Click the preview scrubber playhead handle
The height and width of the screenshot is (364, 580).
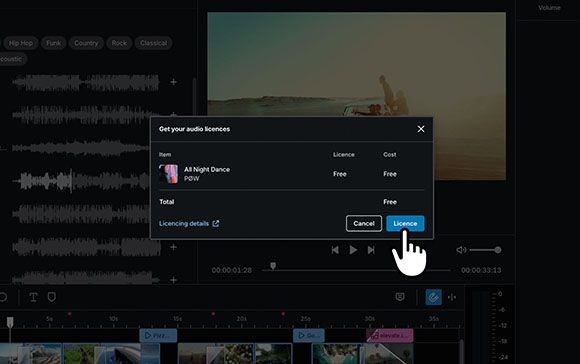[273, 266]
